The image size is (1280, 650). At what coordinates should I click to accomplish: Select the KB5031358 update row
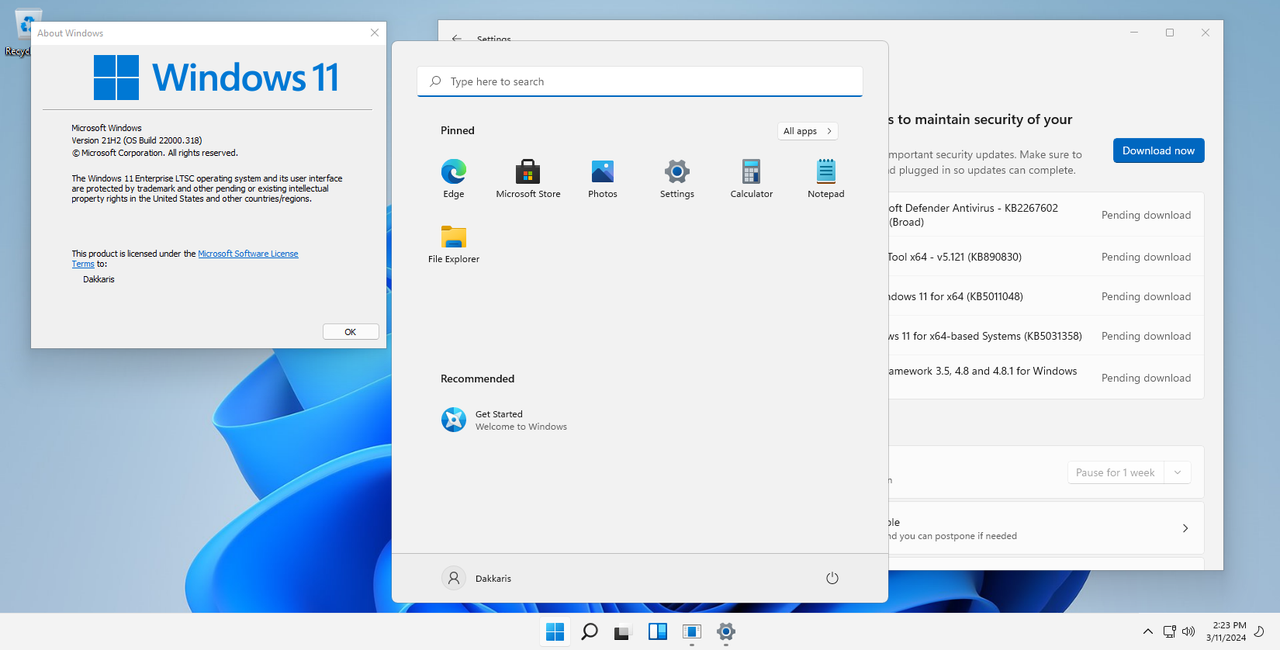click(1045, 336)
